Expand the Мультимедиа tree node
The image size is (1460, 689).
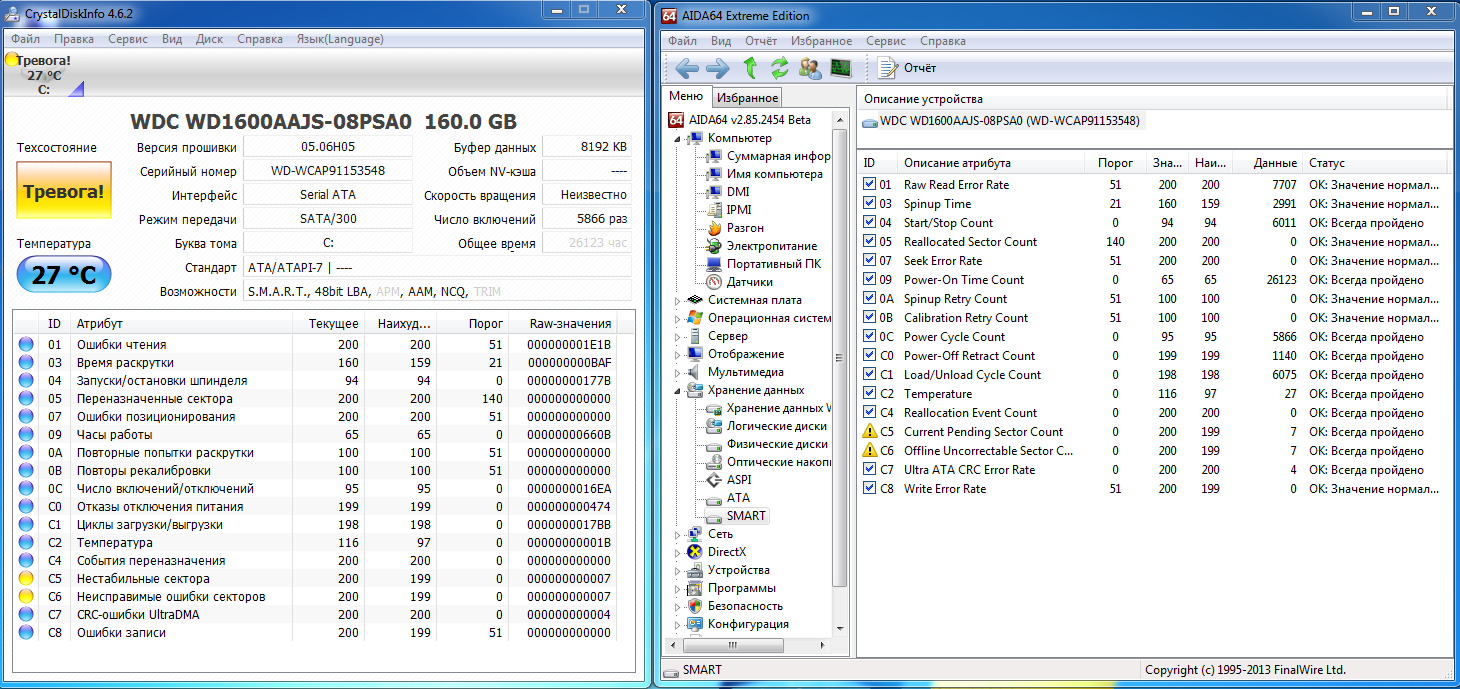[x=678, y=372]
